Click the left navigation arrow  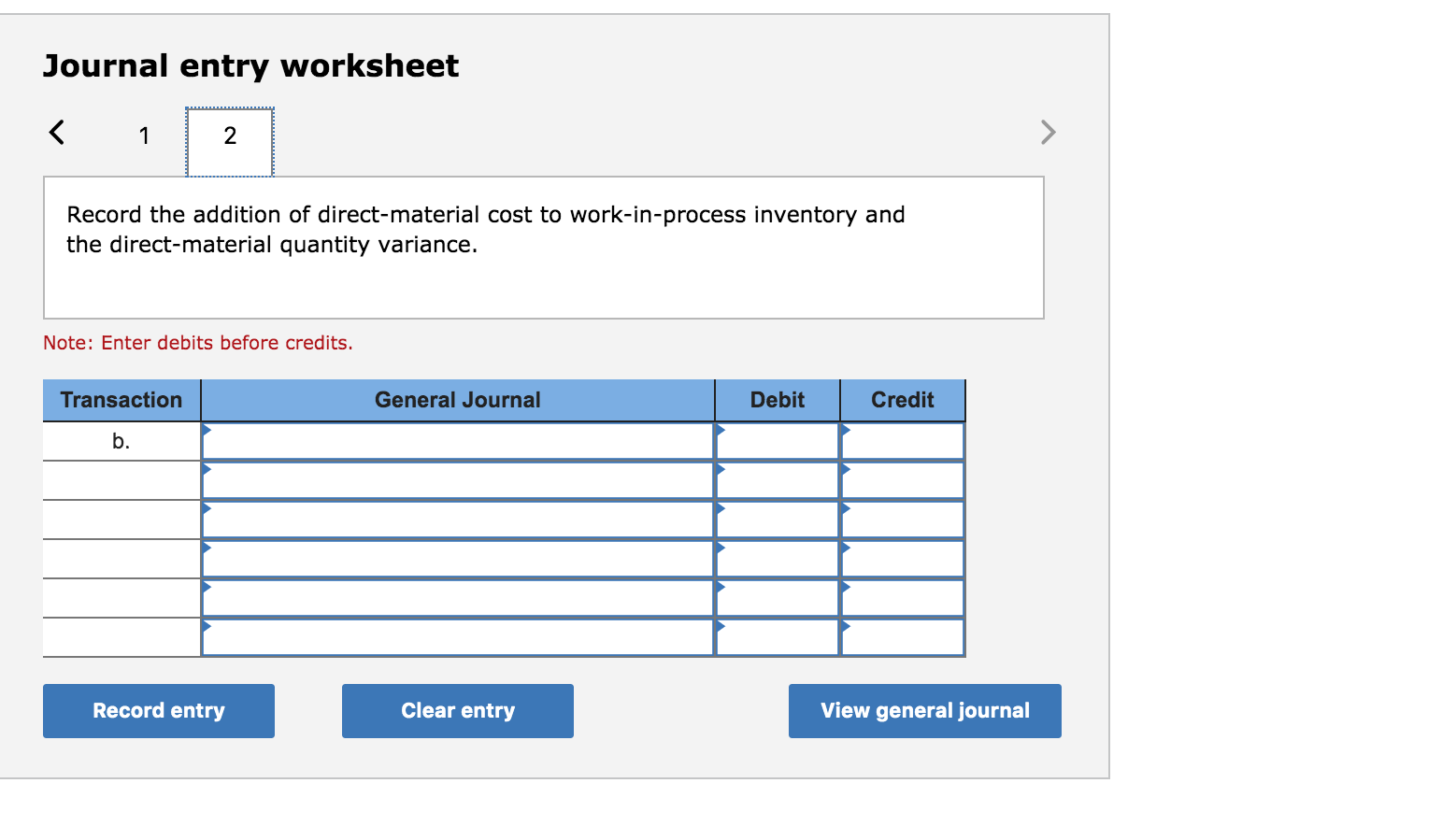point(57,133)
